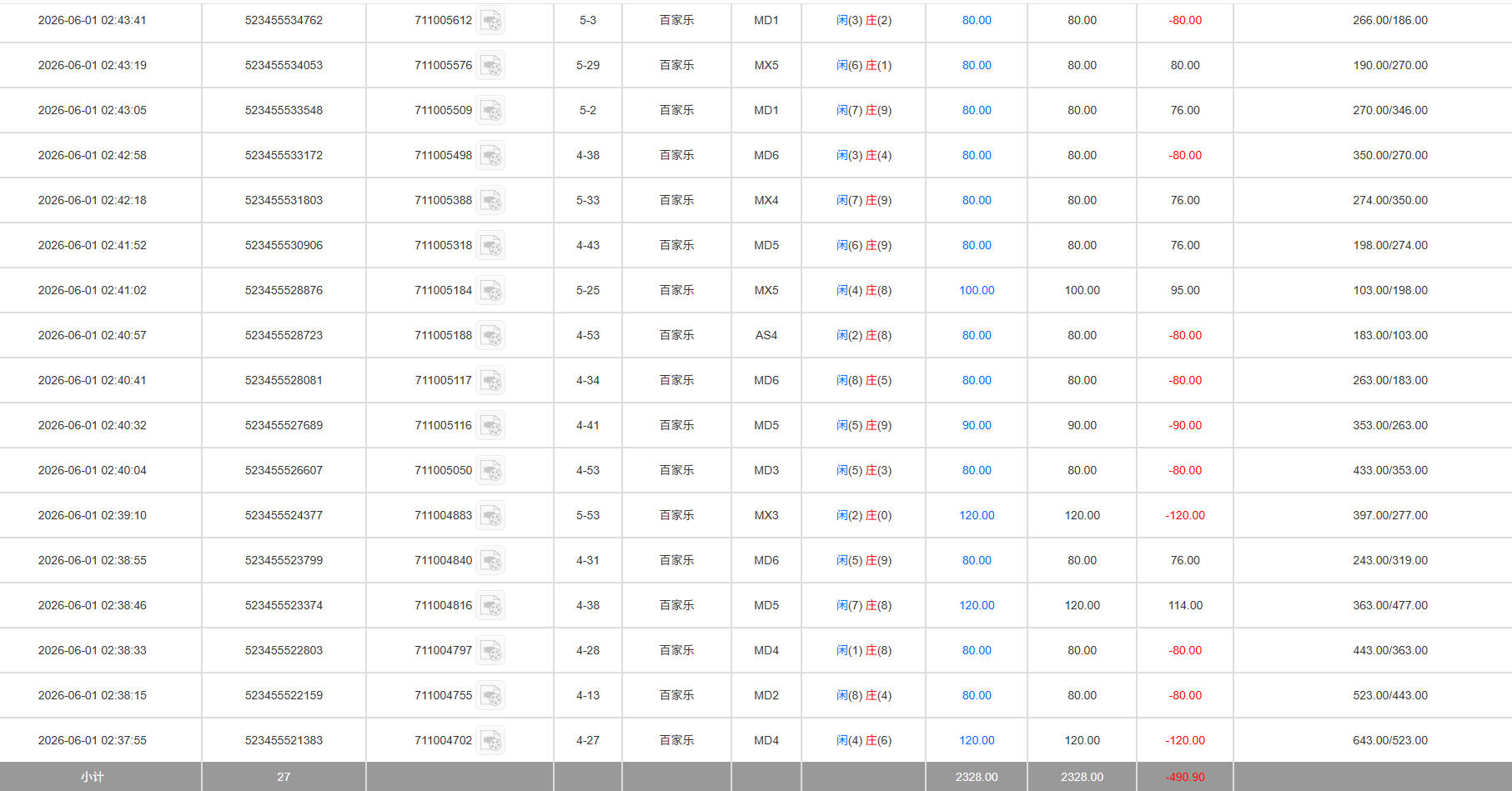The image size is (1512, 791).
Task: Open replay icon beside round 711005116
Action: tap(490, 426)
